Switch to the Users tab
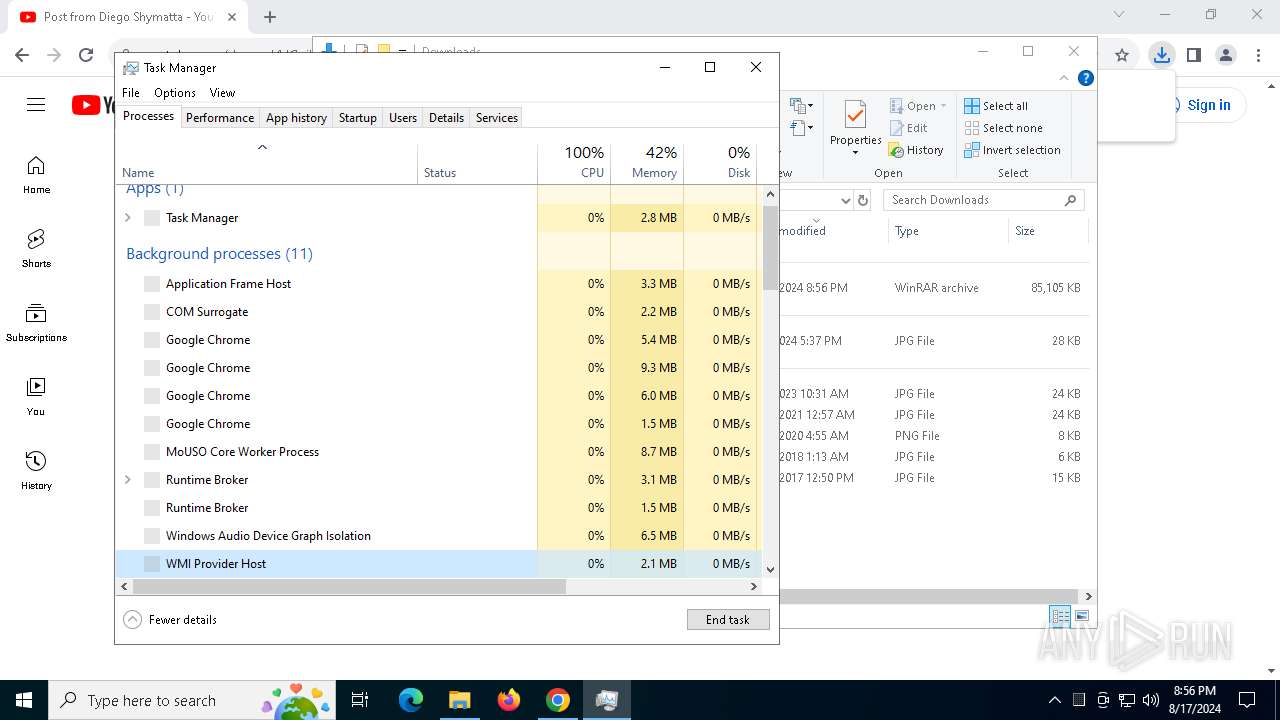The image size is (1280, 720). tap(403, 118)
